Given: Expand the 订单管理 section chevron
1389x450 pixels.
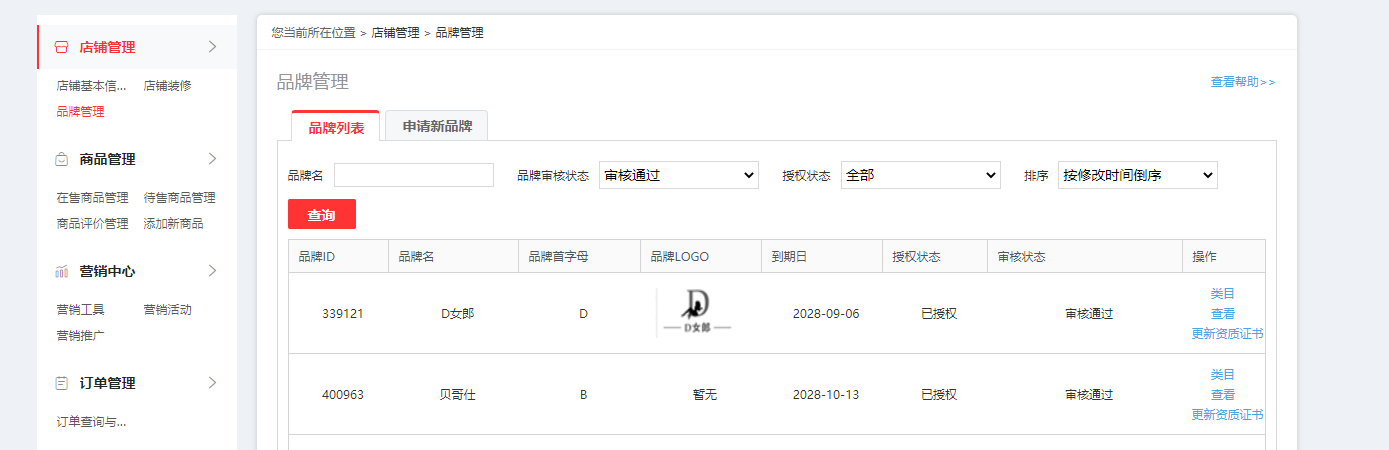Looking at the screenshot, I should pyautogui.click(x=212, y=382).
